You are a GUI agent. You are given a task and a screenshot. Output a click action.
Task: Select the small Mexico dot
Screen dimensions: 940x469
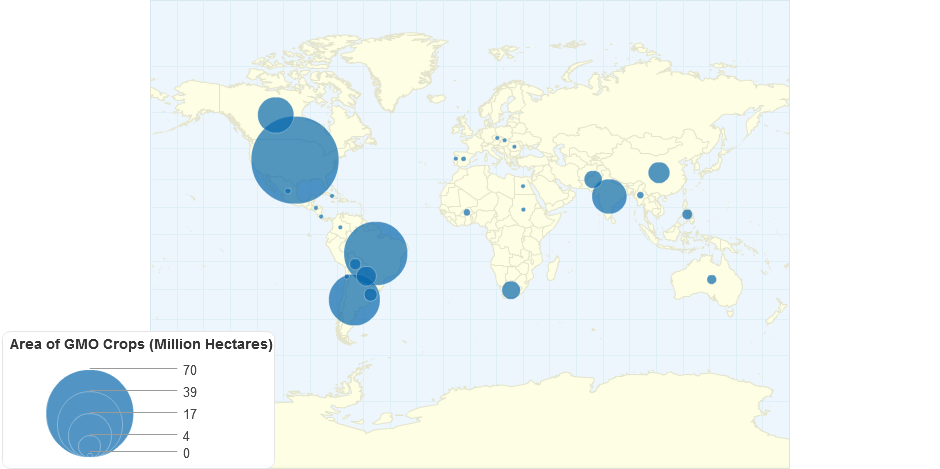(x=288, y=191)
